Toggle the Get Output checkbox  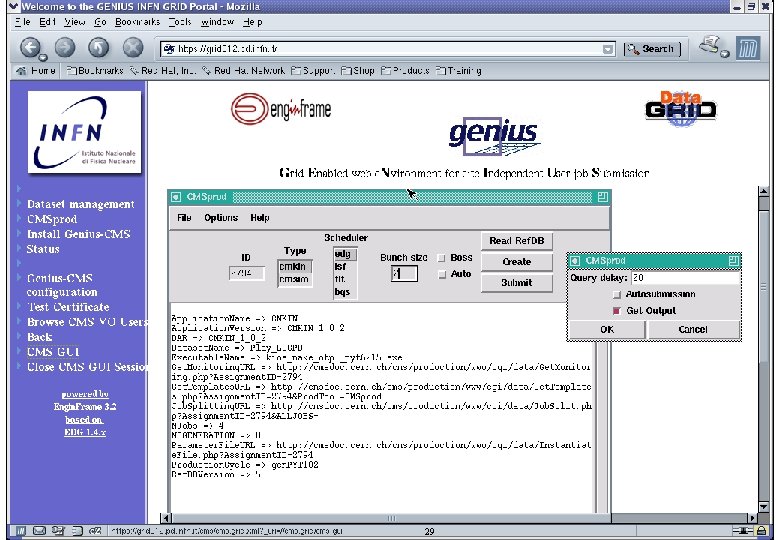[617, 311]
